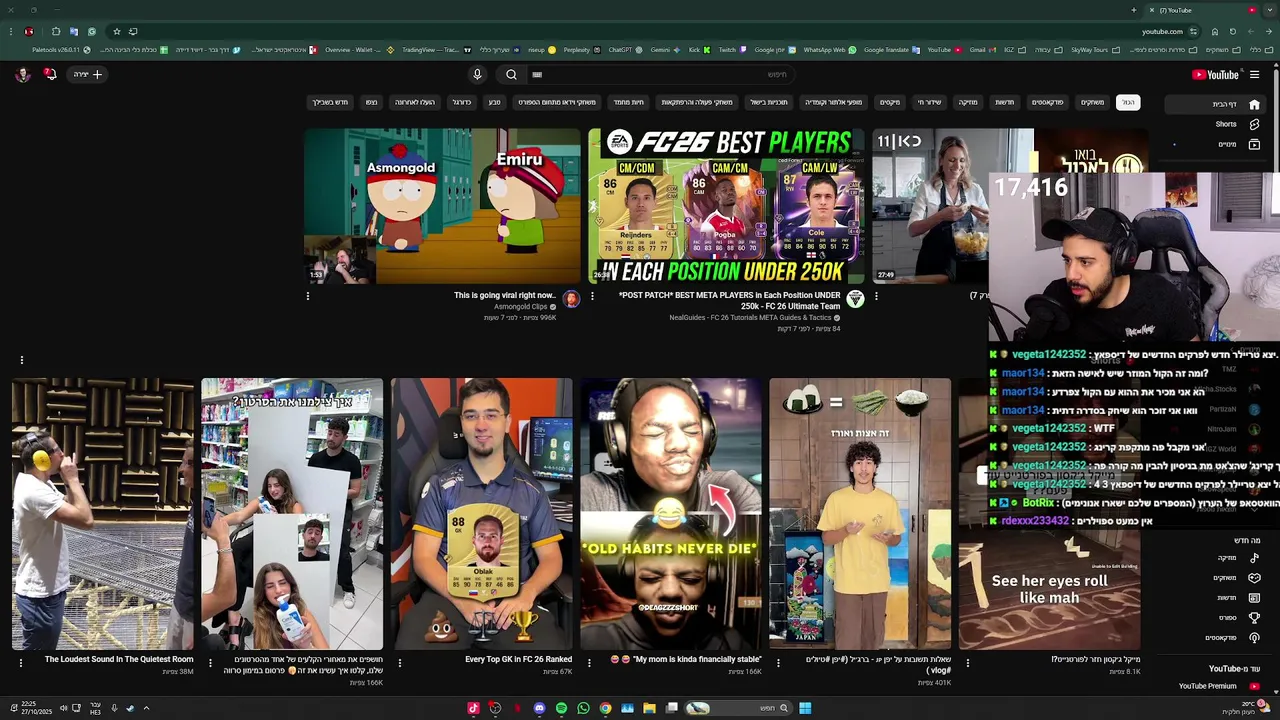Open options for "This is going viral" video

(x=308, y=296)
